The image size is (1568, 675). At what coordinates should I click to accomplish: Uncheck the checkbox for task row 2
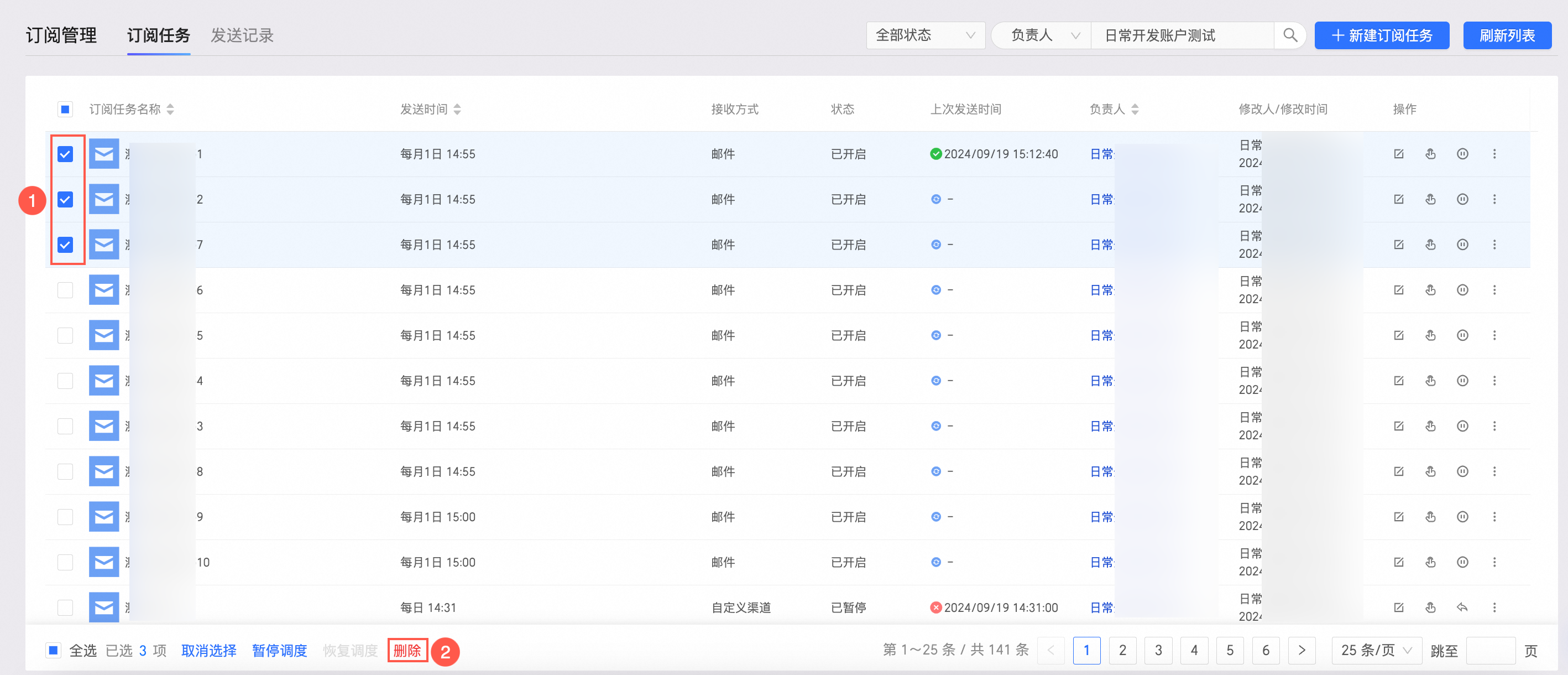65,199
